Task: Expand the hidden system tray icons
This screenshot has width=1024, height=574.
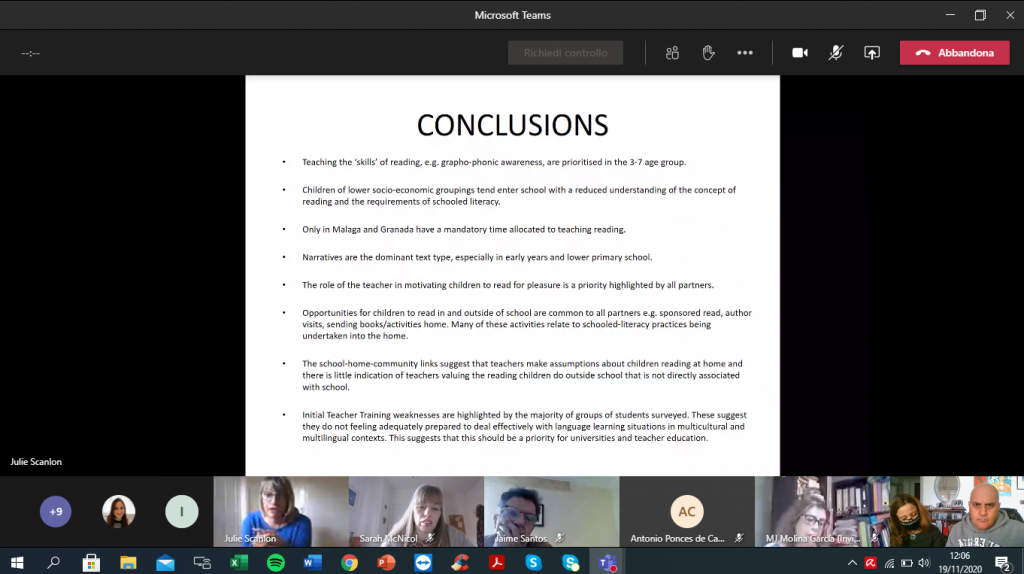Action: point(852,563)
